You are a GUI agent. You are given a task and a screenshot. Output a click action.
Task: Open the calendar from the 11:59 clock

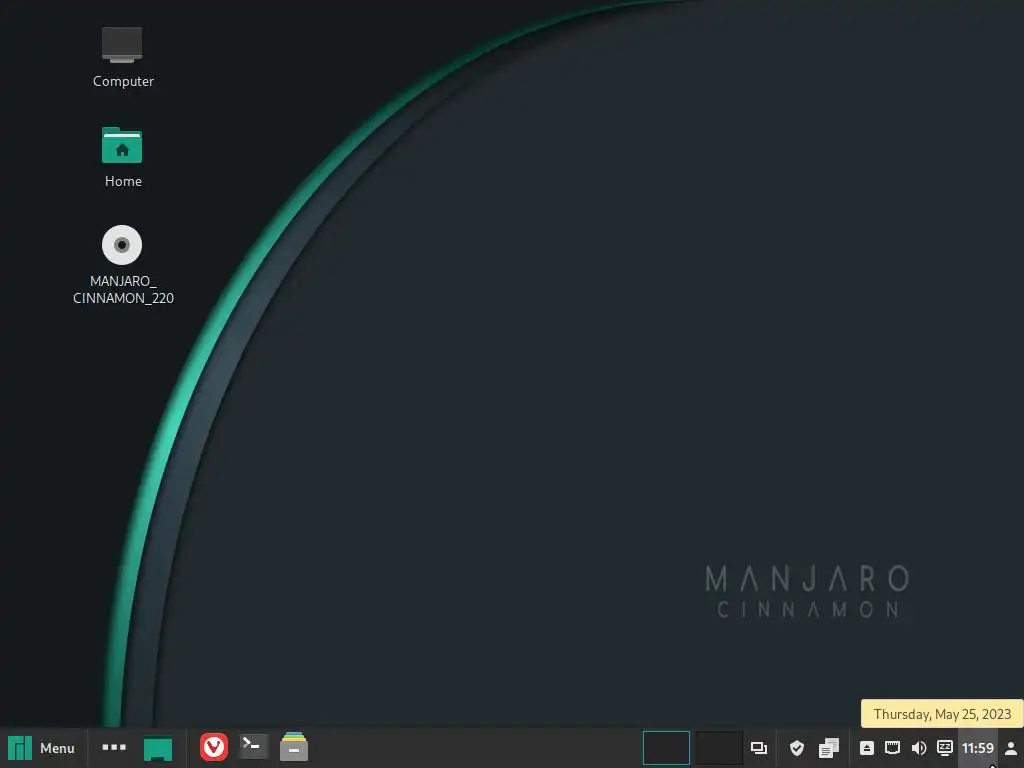978,748
